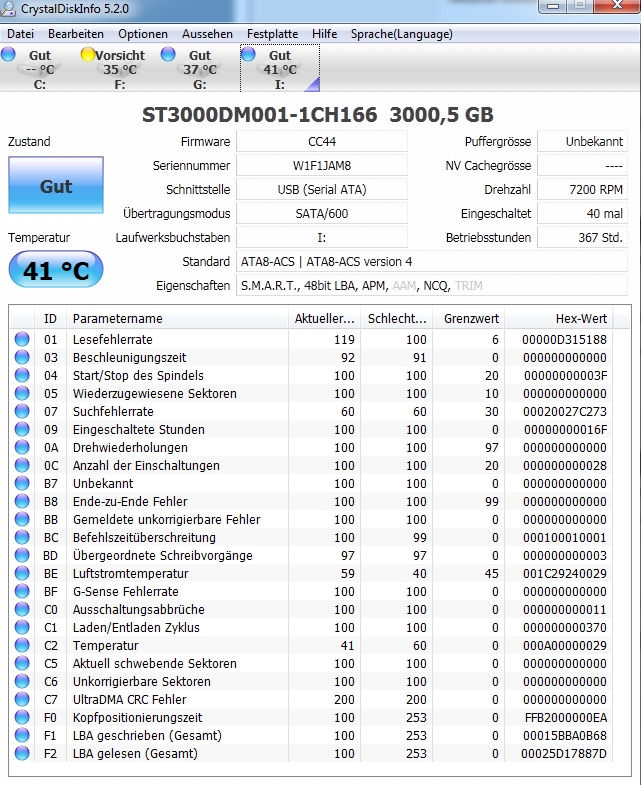Click status icon of Wiederzugewiesene Sektoren row
The image size is (641, 785).
coord(22,394)
